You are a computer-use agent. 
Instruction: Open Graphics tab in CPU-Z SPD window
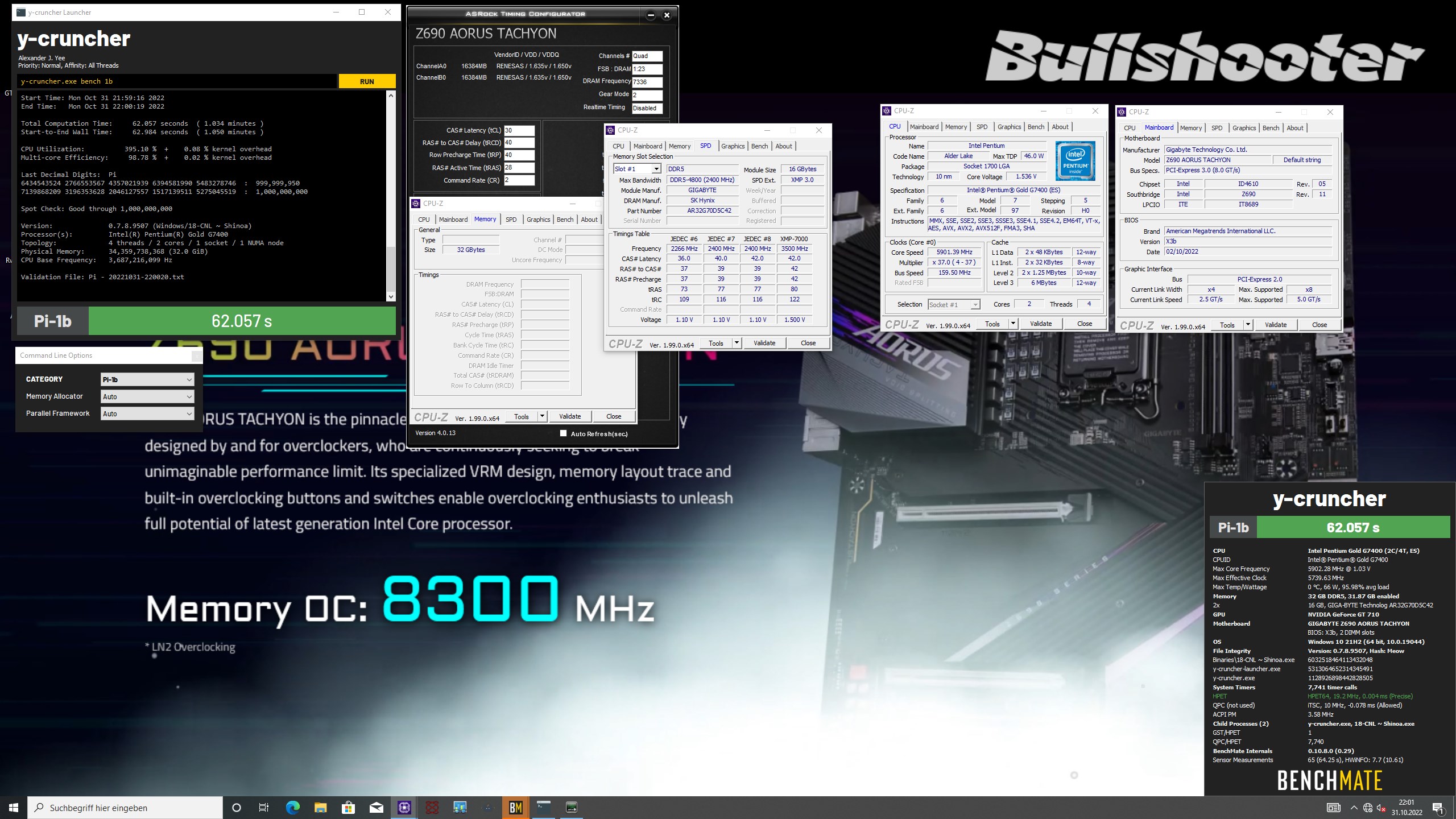pyautogui.click(x=733, y=146)
